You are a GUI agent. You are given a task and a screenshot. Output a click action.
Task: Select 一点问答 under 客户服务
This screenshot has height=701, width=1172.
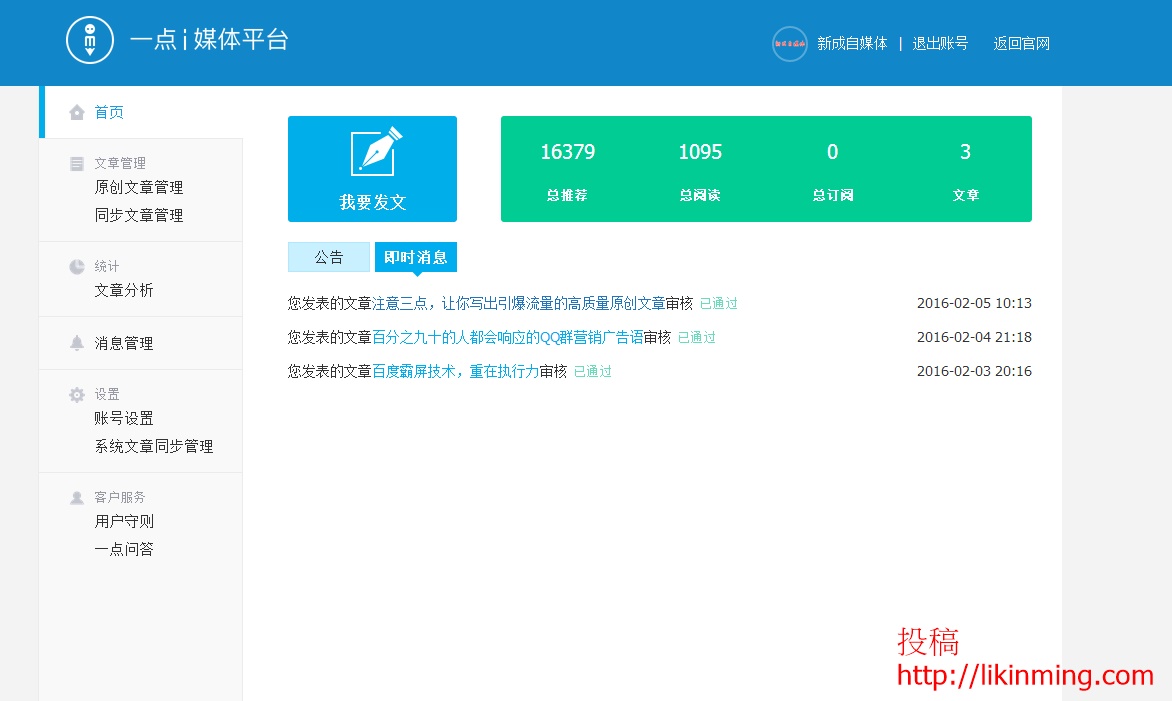click(x=124, y=548)
